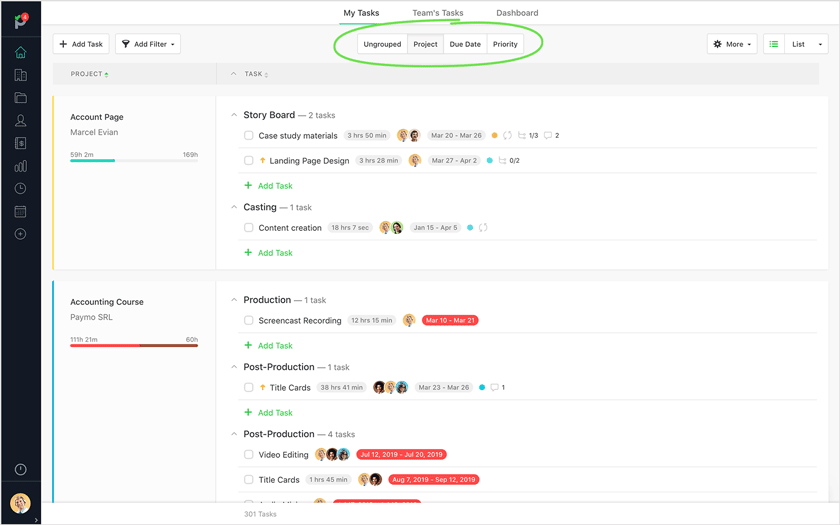Collapse the Post-Production 4 tasks list

click(234, 434)
